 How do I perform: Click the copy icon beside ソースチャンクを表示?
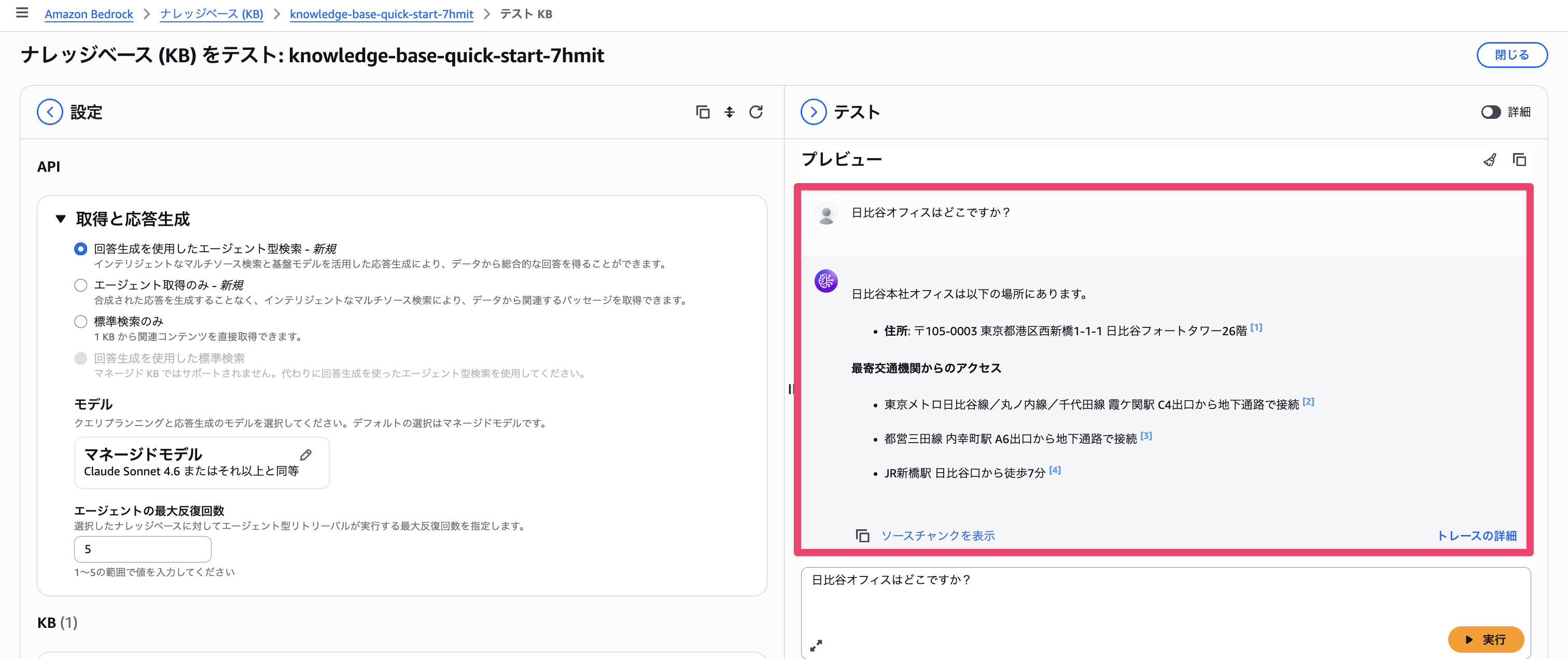[862, 536]
